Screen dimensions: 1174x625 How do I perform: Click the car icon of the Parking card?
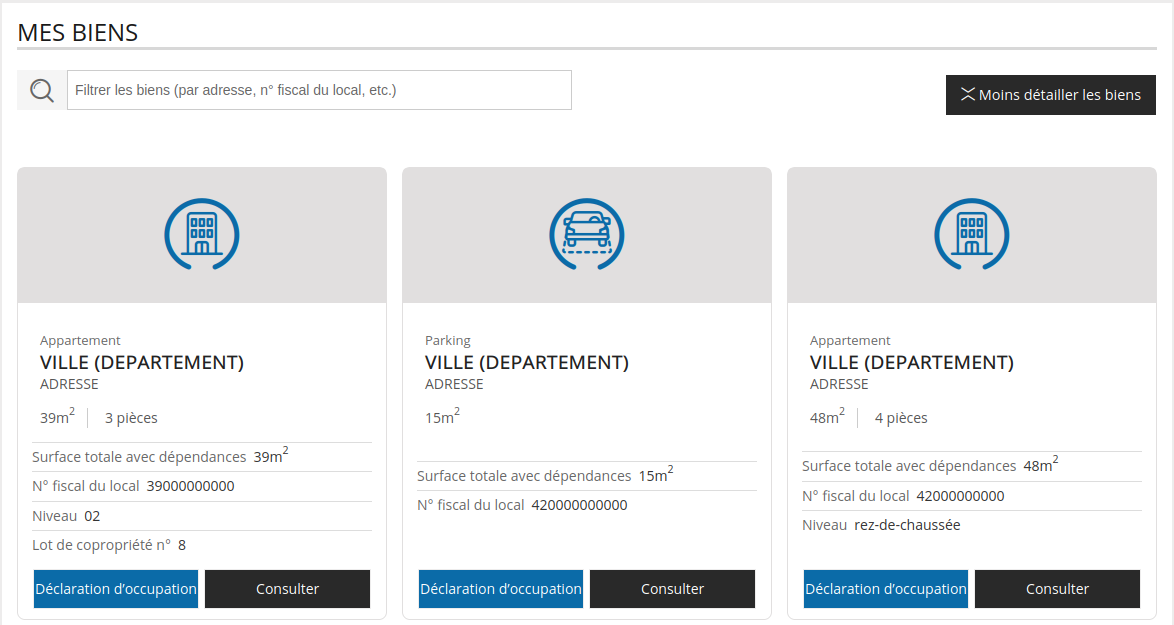pos(586,234)
